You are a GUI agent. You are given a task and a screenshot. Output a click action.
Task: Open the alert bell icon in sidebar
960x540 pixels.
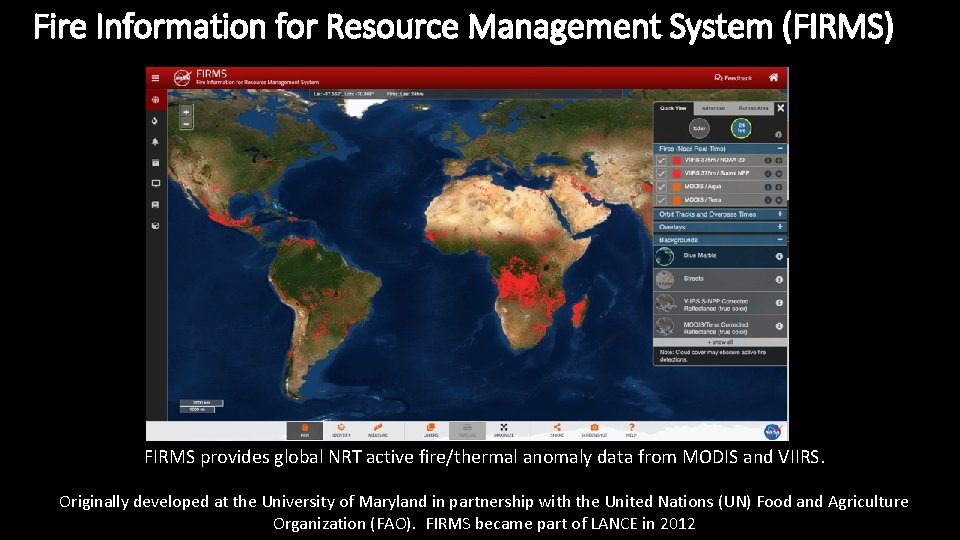(156, 141)
